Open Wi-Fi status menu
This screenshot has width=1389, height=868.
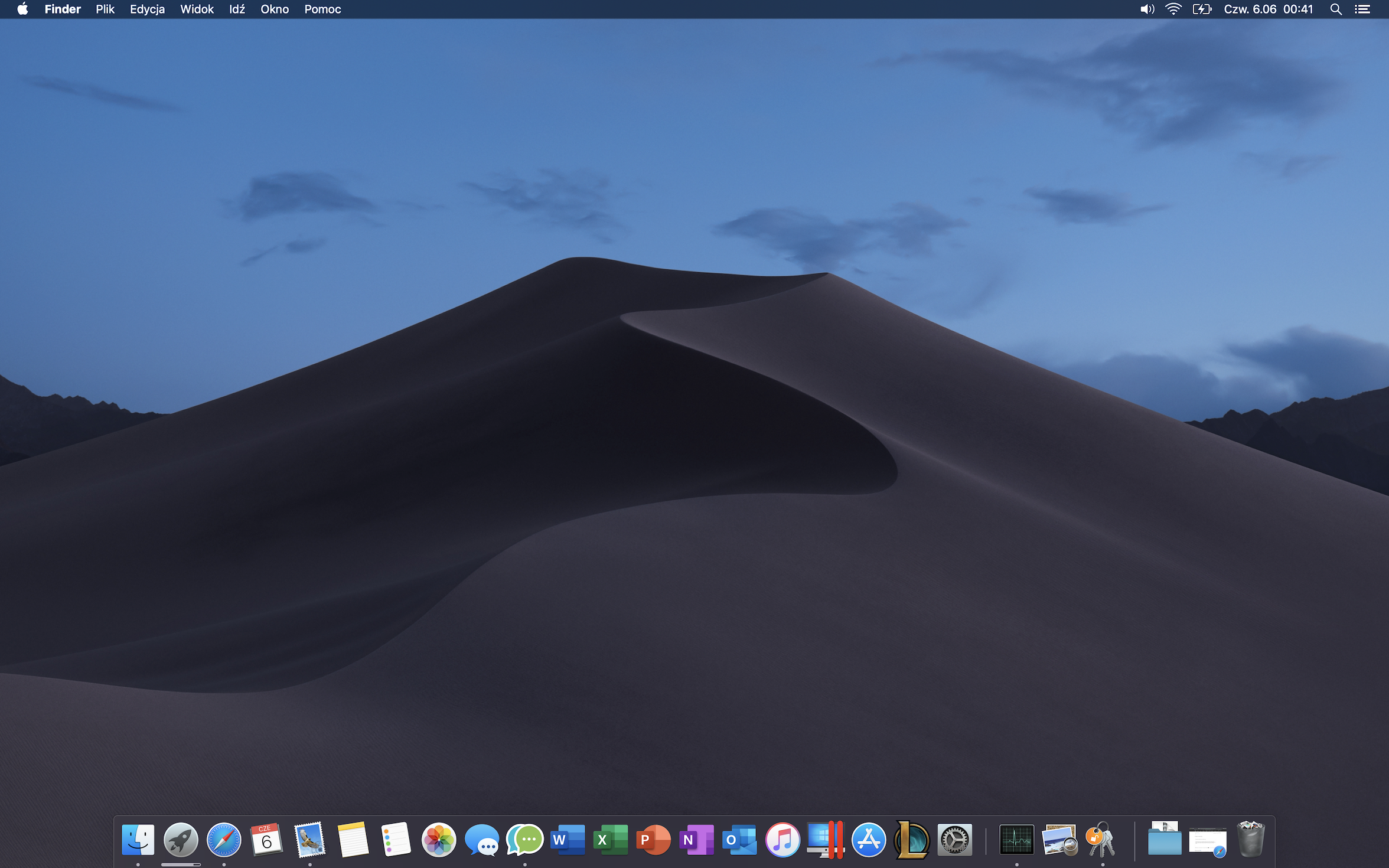[x=1173, y=9]
